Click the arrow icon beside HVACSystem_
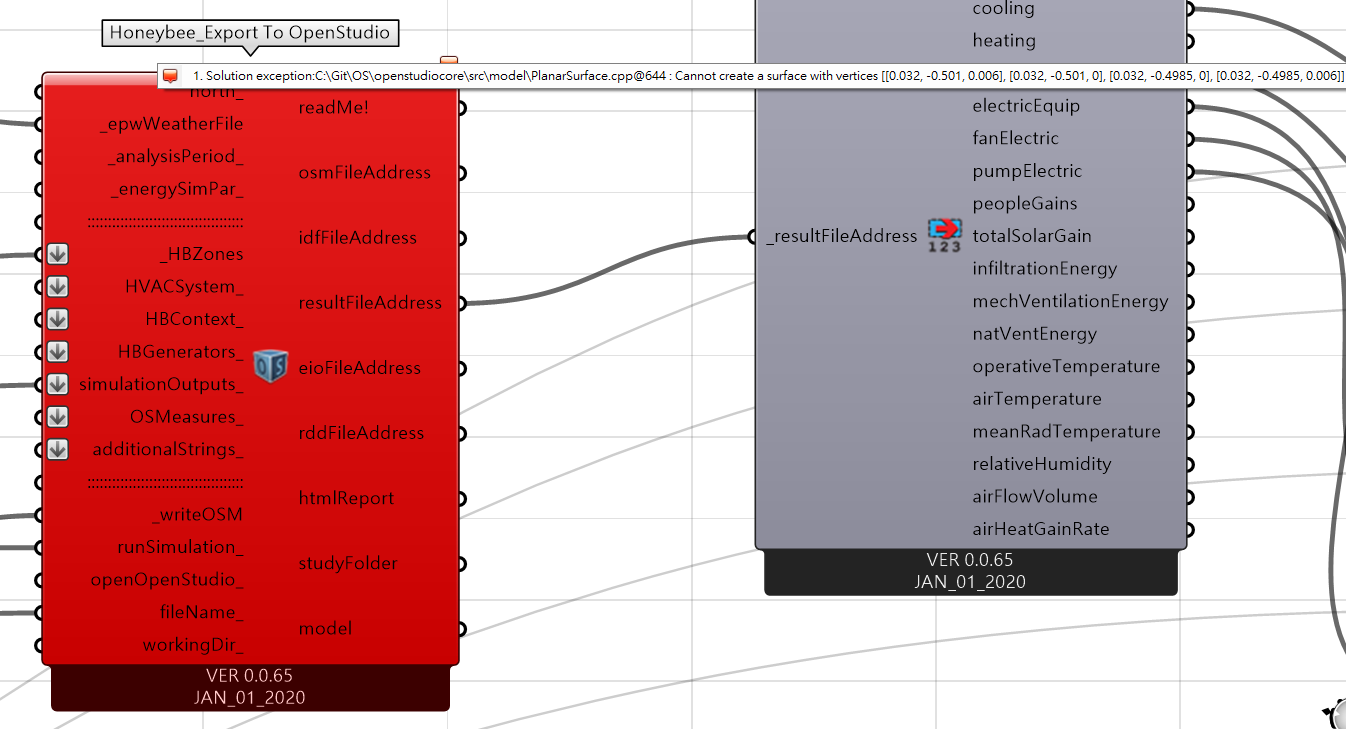Screen dimensions: 1346x729 (x=58, y=287)
